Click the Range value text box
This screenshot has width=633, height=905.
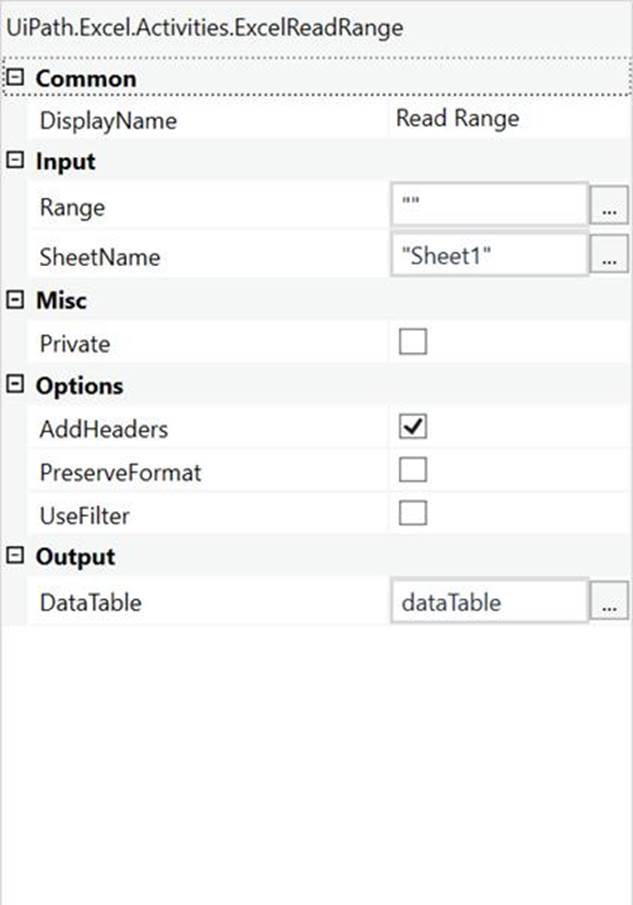(x=488, y=207)
